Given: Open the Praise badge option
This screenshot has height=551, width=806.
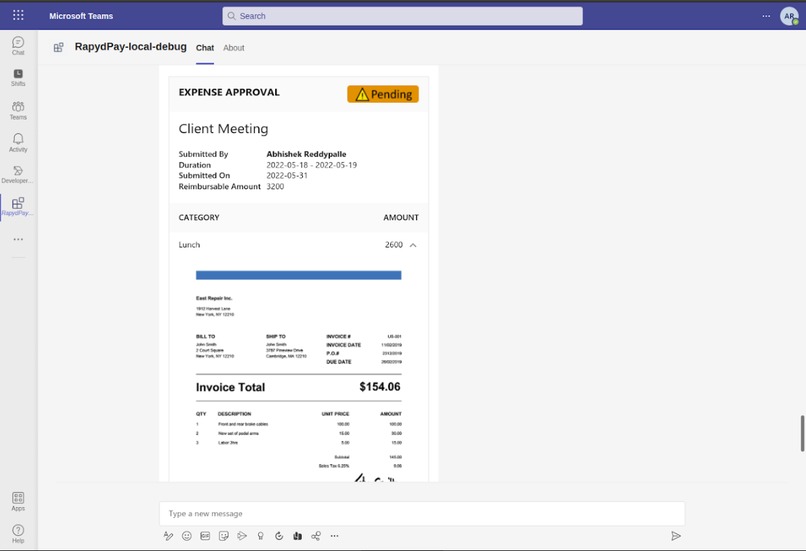Looking at the screenshot, I should pyautogui.click(x=261, y=536).
